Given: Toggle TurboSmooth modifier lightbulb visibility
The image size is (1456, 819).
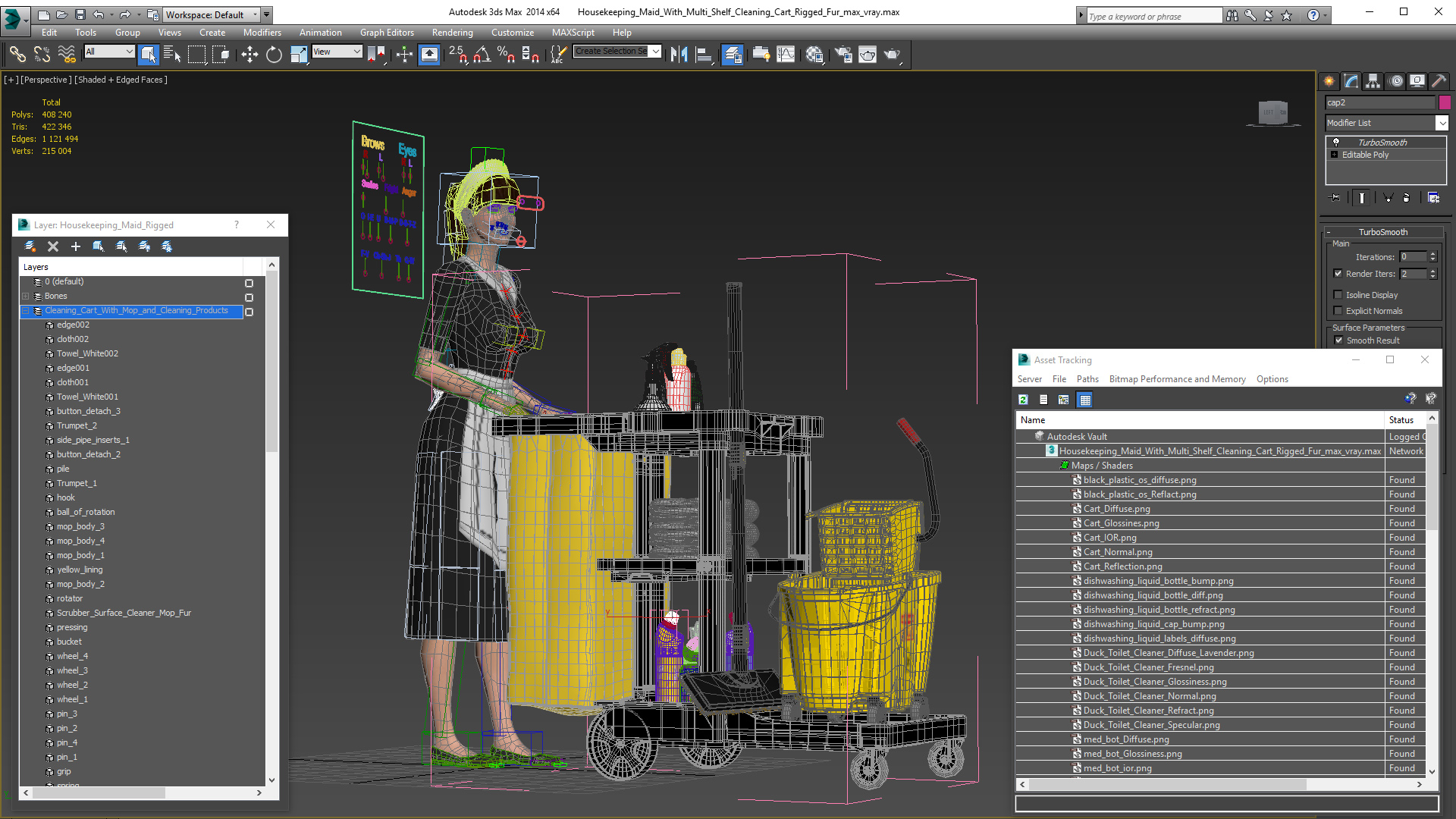Looking at the screenshot, I should (x=1336, y=143).
